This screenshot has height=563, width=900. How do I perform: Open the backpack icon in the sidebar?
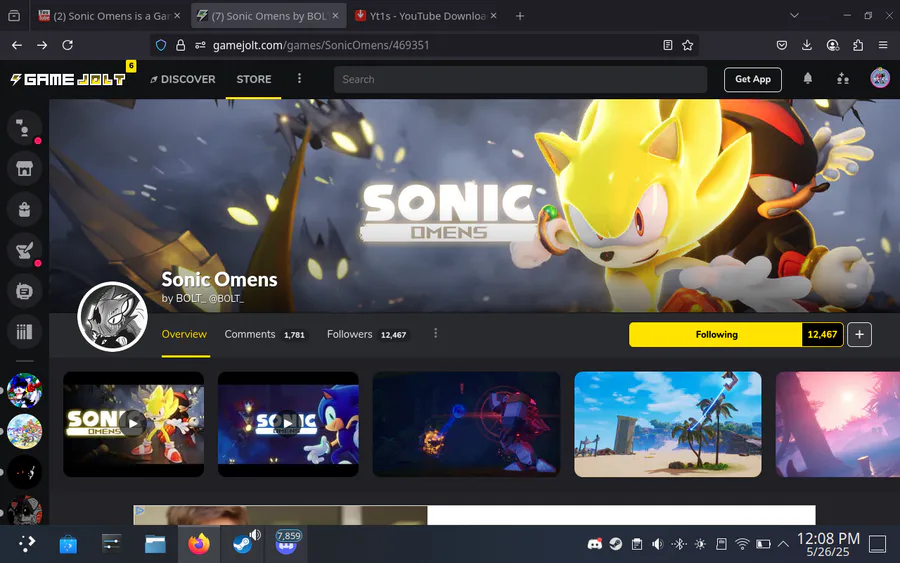tap(24, 209)
